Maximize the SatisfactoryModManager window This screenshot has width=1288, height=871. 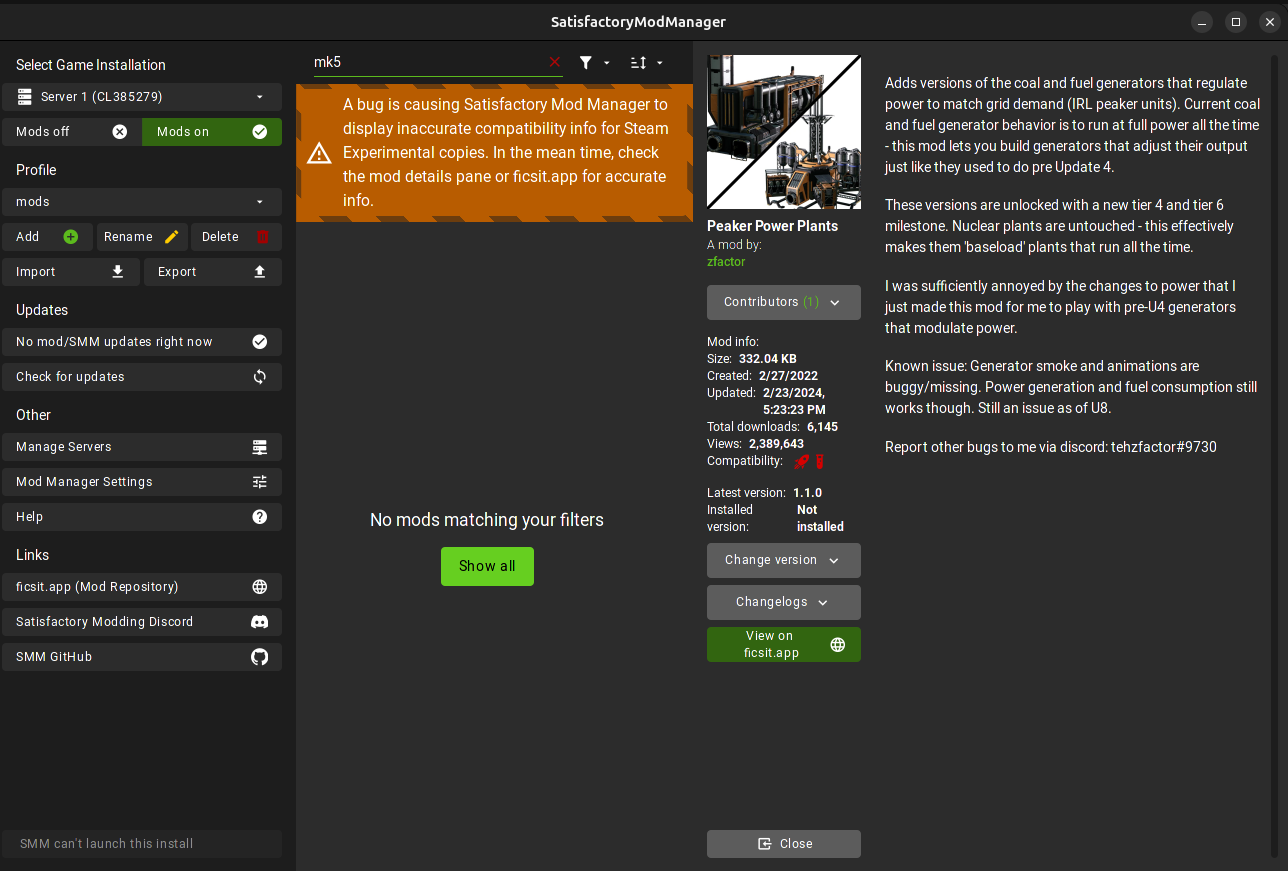click(x=1236, y=21)
